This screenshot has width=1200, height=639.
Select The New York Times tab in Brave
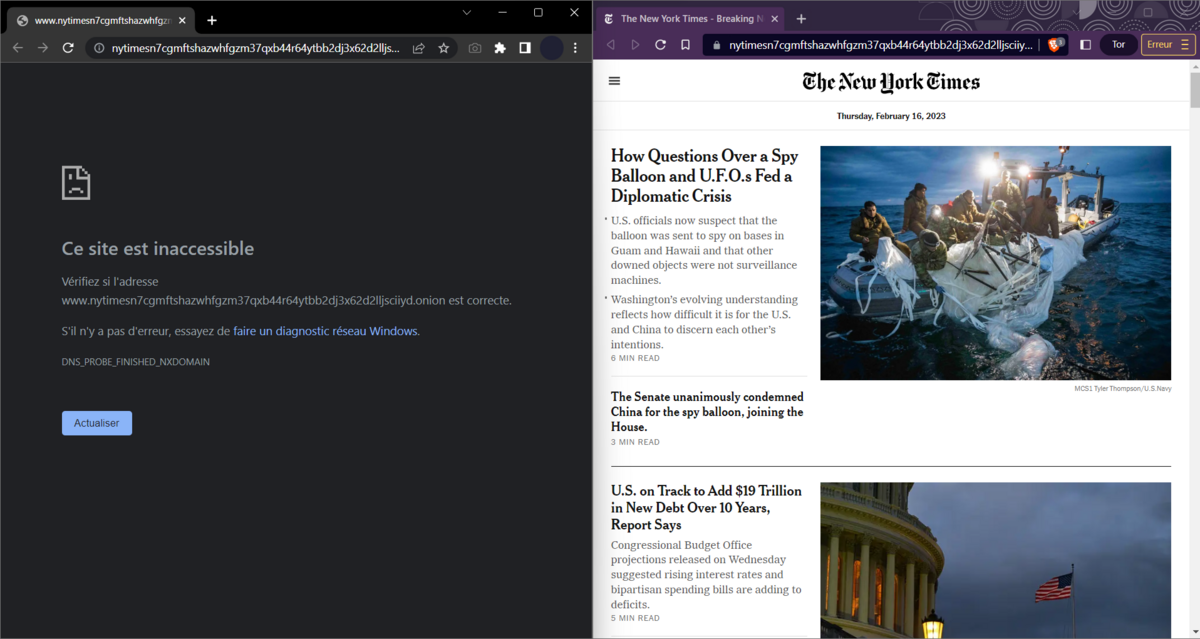pyautogui.click(x=692, y=19)
